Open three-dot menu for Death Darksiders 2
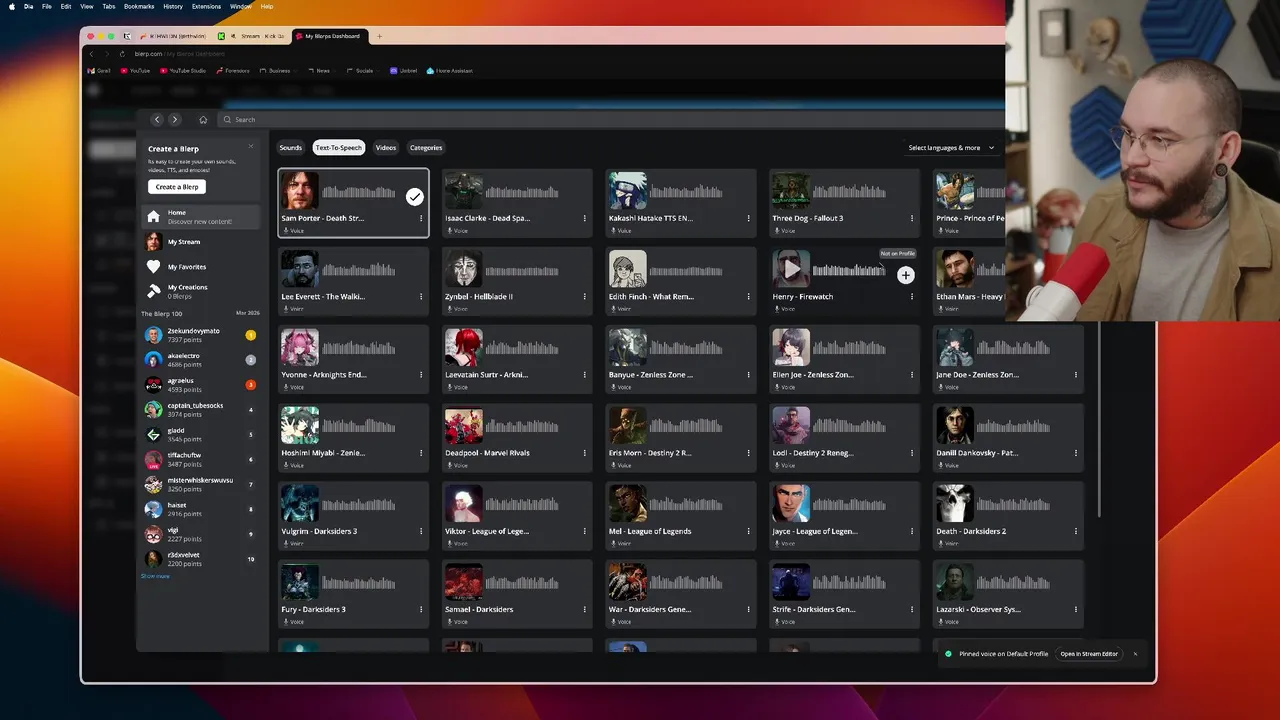 (1076, 531)
